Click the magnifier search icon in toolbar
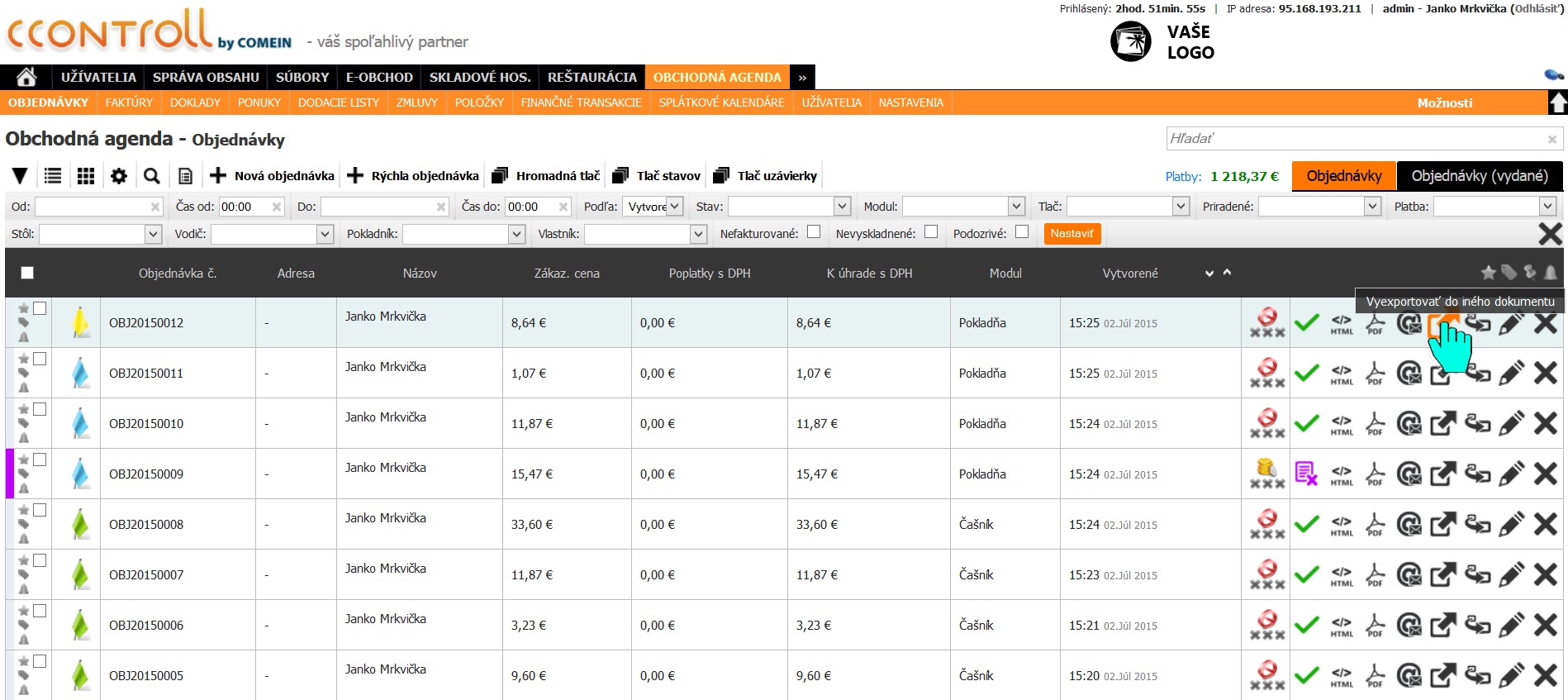 tap(151, 176)
